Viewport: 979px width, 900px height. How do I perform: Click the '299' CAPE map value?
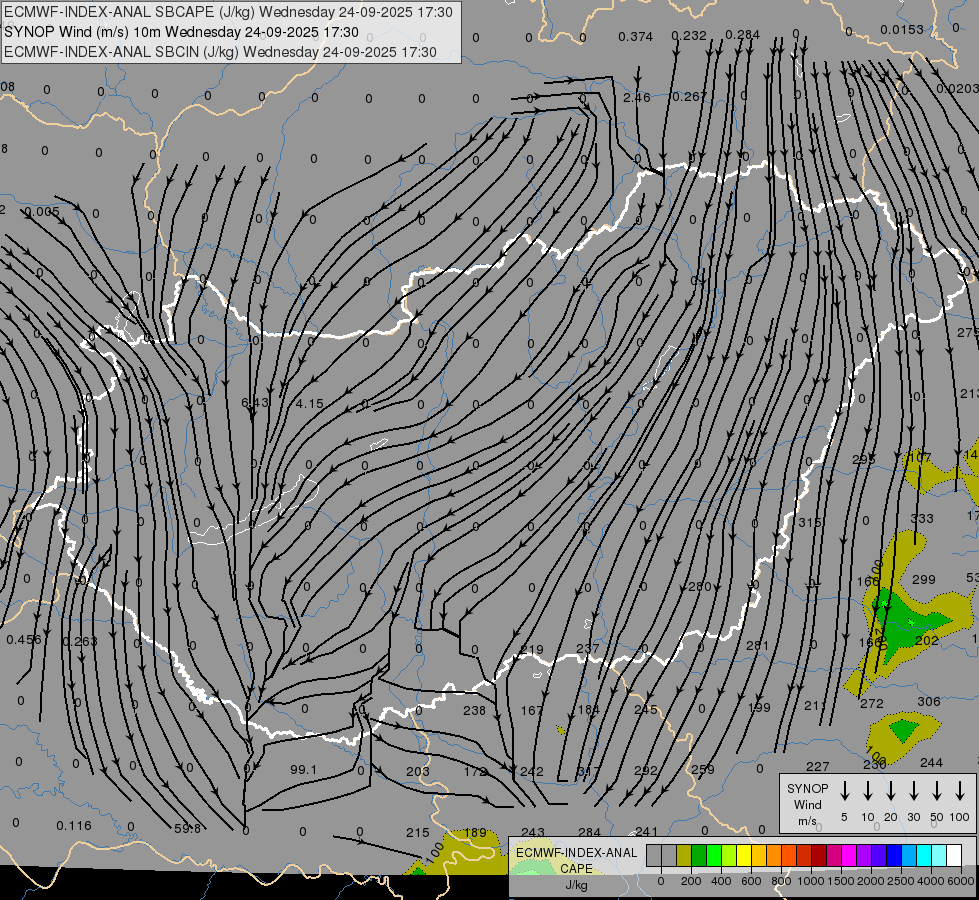pos(923,580)
